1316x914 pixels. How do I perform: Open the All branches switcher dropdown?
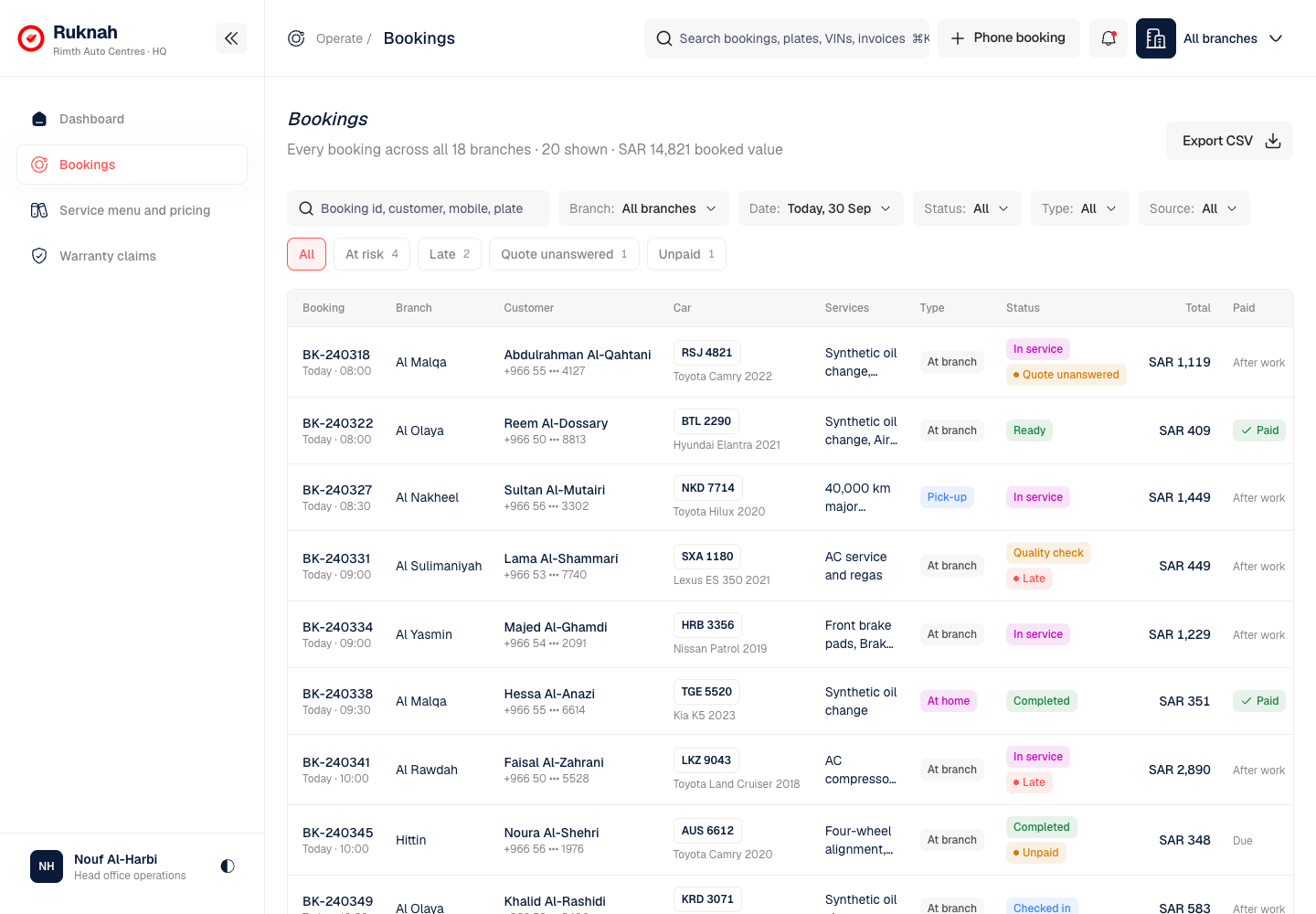[1234, 38]
